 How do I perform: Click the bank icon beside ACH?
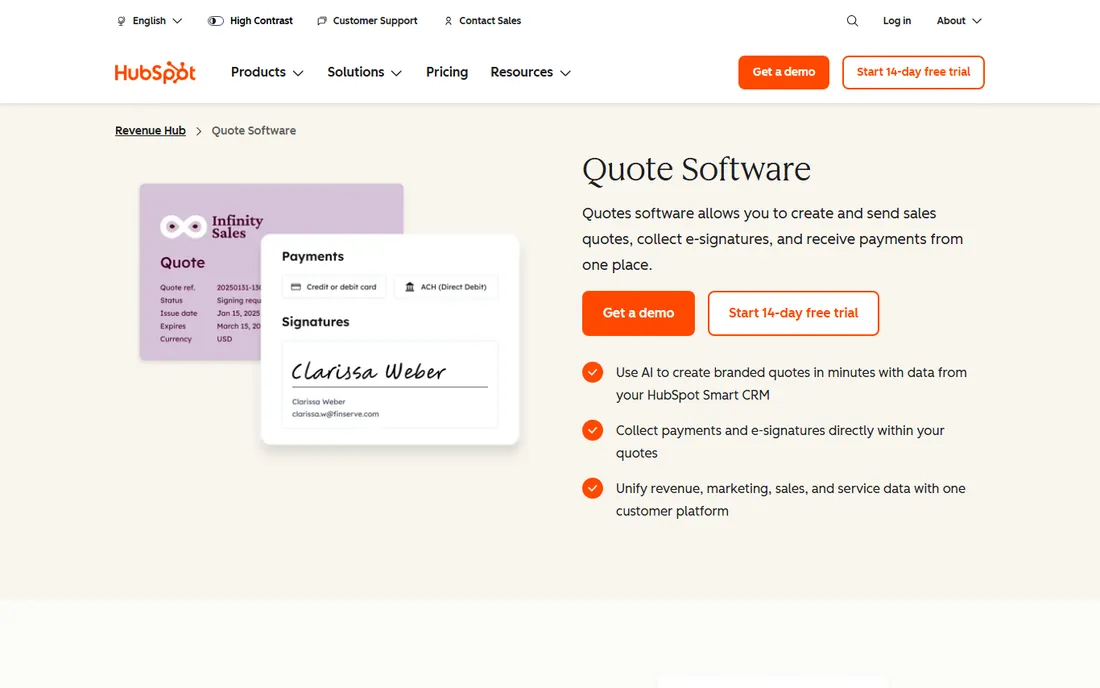(x=410, y=287)
